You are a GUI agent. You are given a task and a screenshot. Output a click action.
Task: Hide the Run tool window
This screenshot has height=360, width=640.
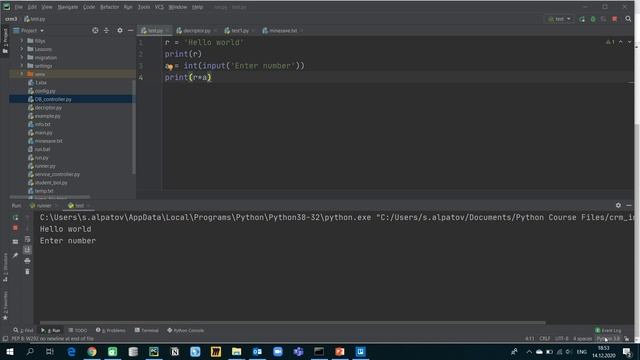(629, 205)
